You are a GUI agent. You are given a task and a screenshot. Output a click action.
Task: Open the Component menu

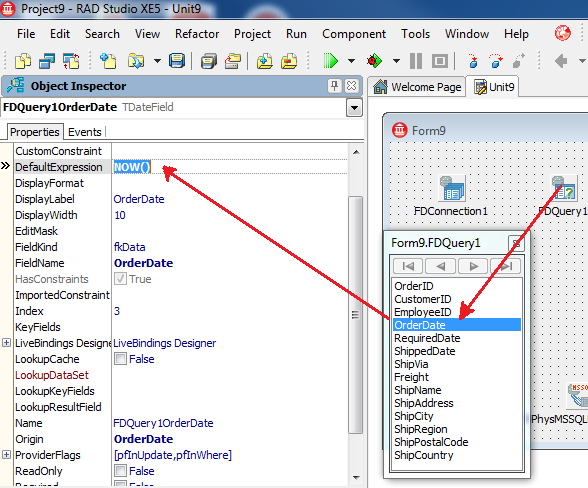[x=354, y=34]
